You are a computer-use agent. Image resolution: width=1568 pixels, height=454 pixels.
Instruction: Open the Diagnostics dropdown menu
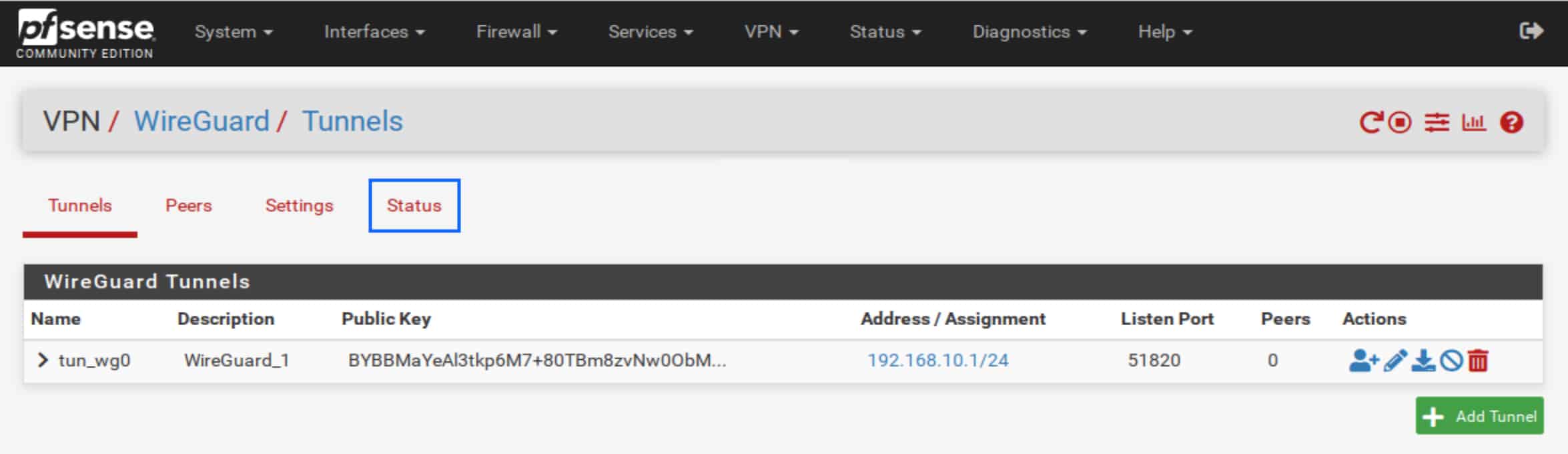point(1030,31)
